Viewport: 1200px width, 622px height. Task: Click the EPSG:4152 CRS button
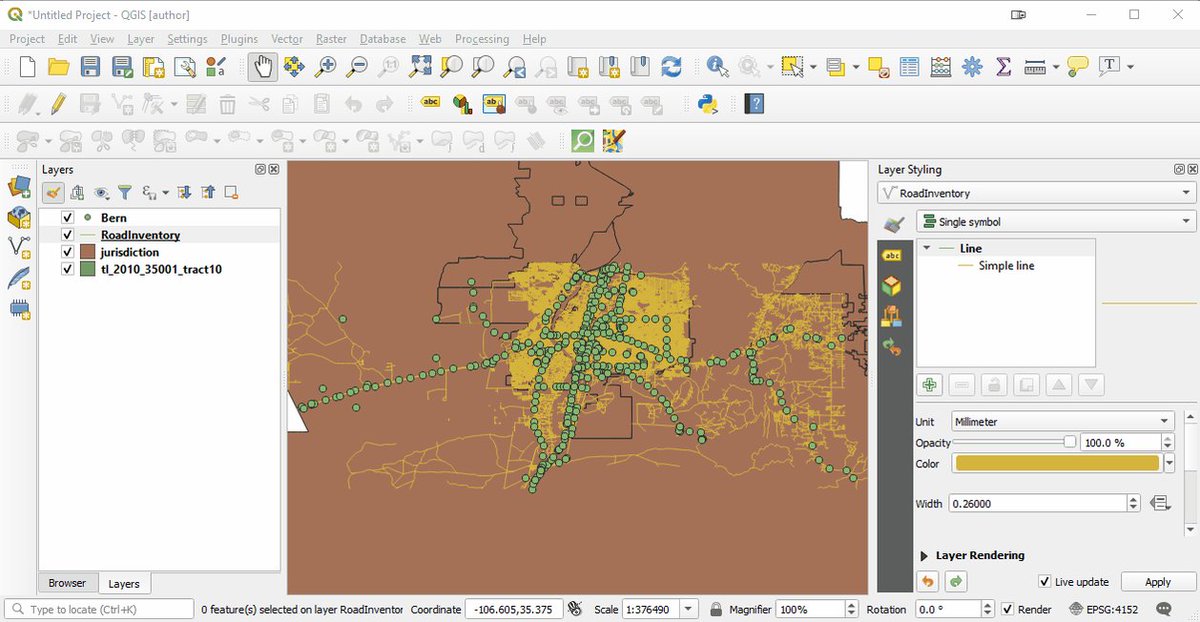point(1104,609)
